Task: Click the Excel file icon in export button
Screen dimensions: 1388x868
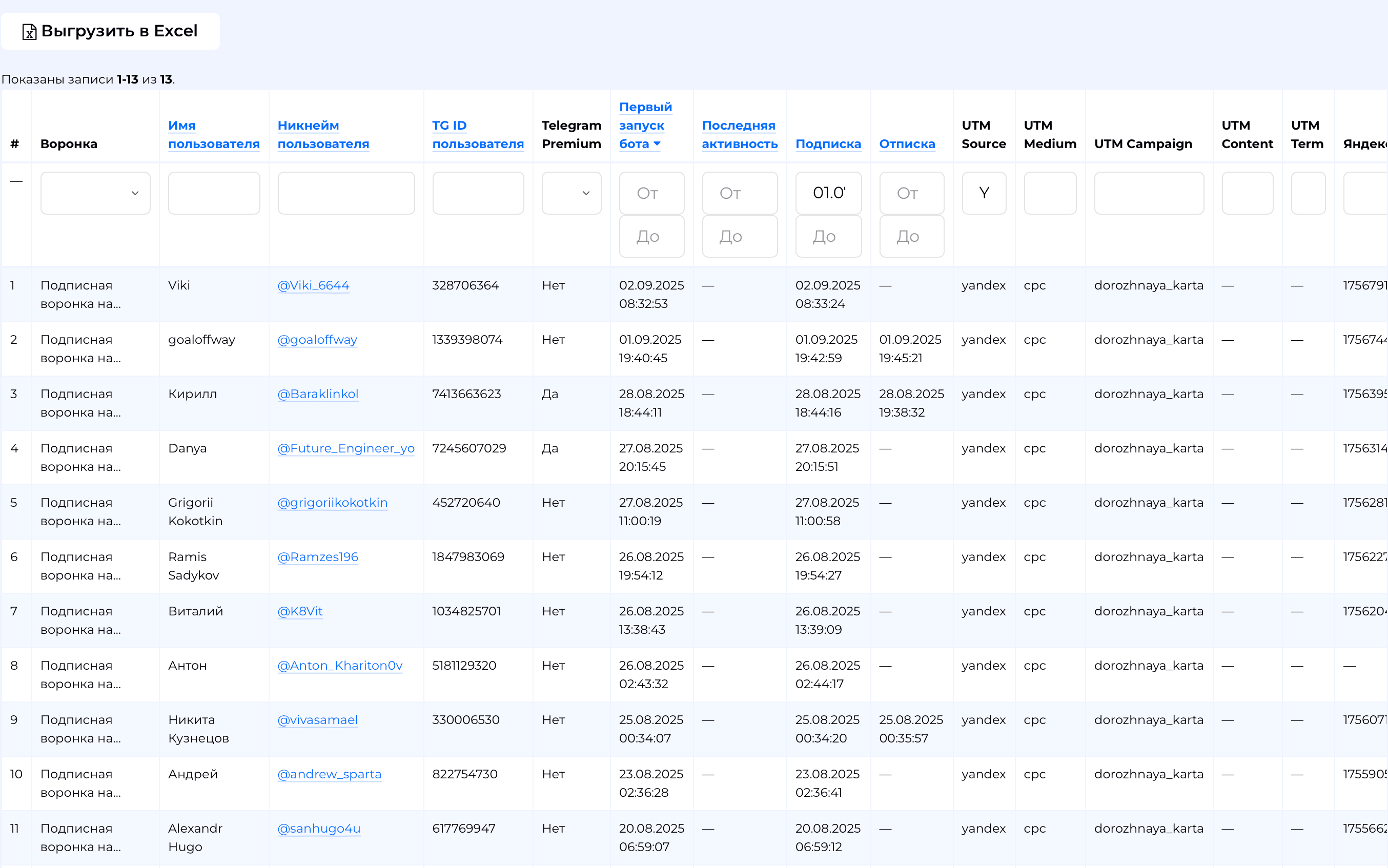Action: [x=29, y=32]
